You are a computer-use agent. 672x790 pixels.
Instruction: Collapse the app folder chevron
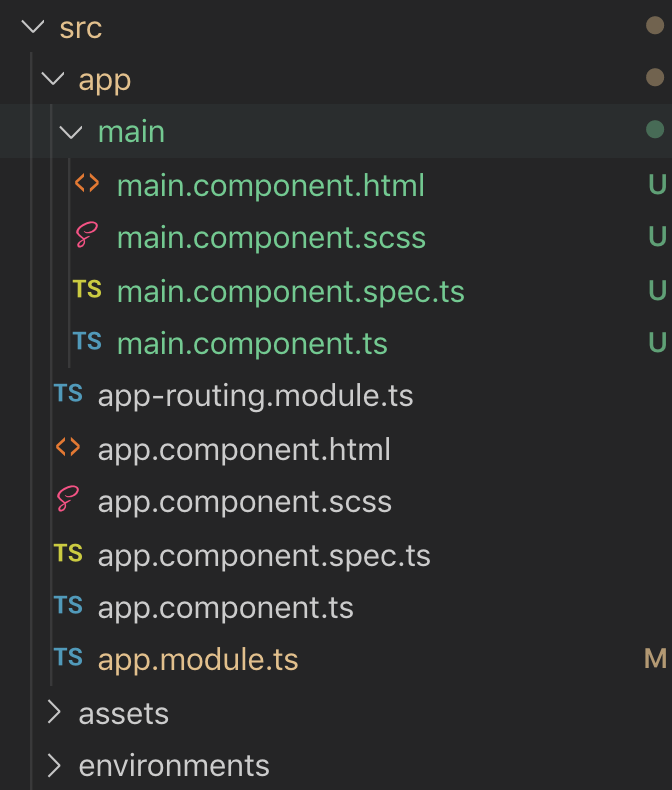click(x=54, y=79)
